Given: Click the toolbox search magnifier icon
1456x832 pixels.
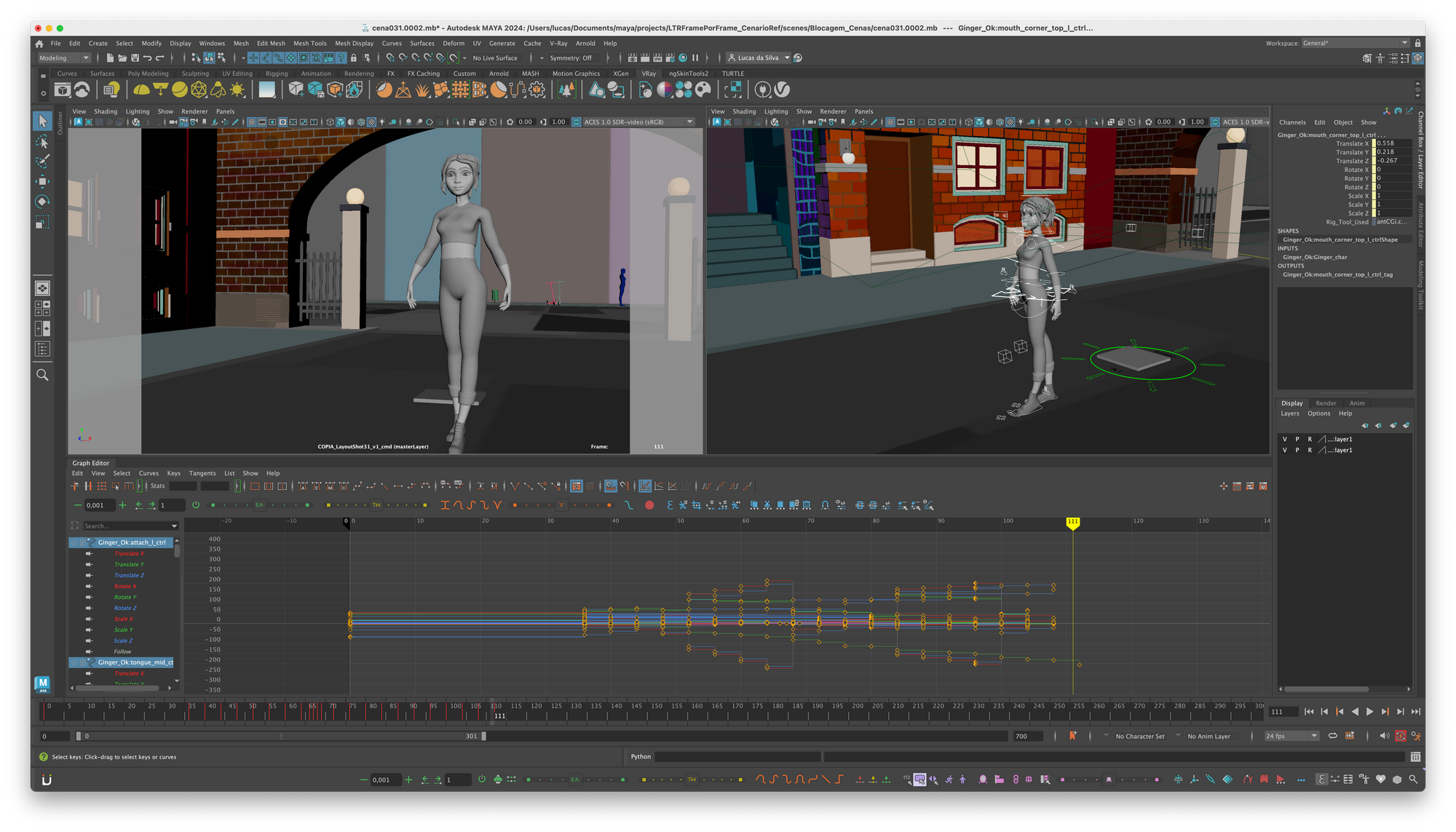Looking at the screenshot, I should (42, 375).
